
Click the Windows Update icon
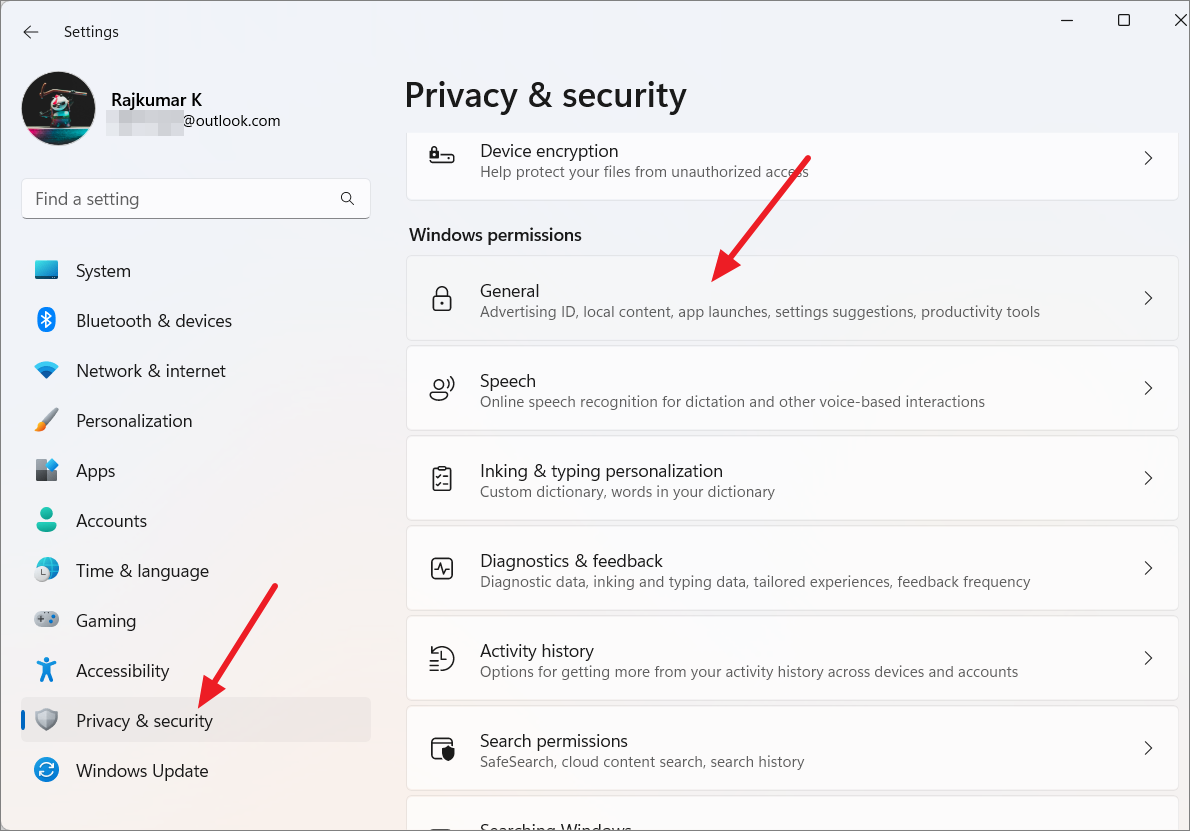46,770
